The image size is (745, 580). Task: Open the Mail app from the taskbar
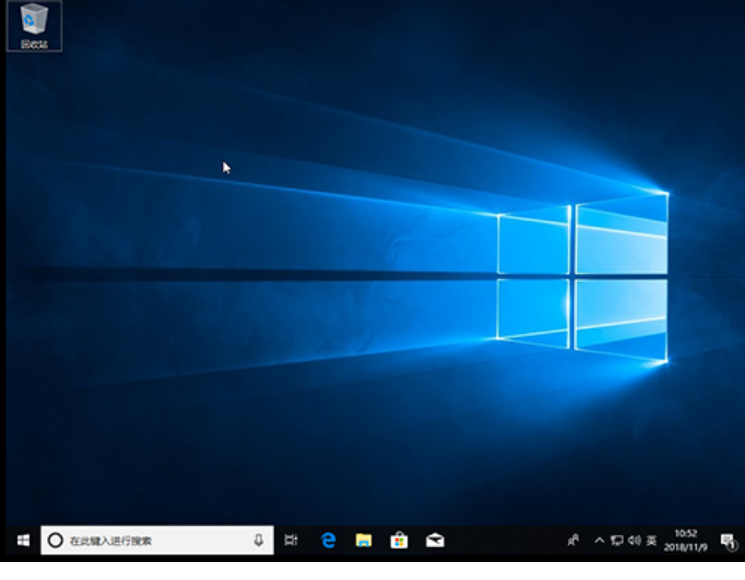(435, 540)
